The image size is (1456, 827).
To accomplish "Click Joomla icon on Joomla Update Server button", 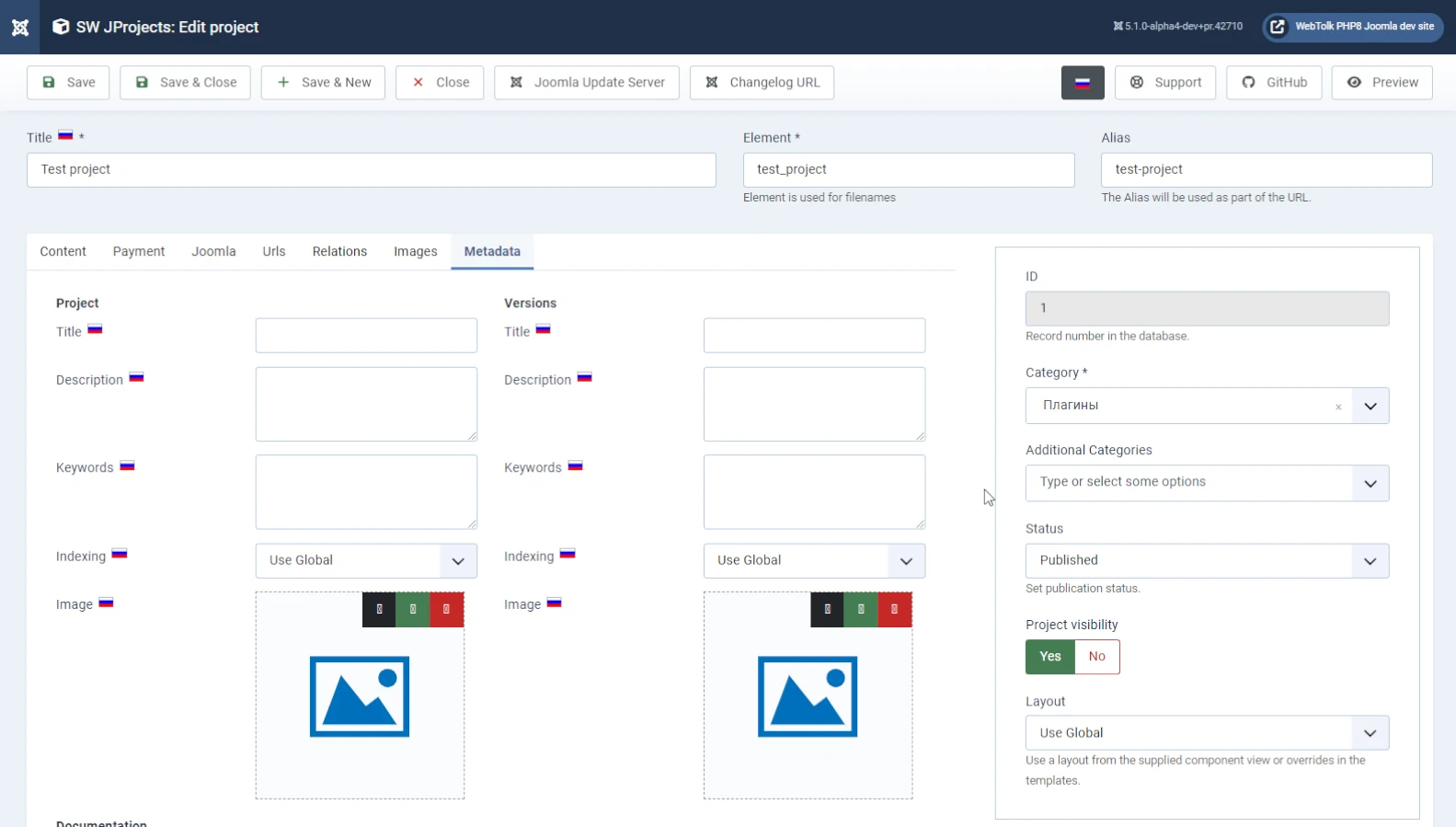I will pyautogui.click(x=516, y=82).
